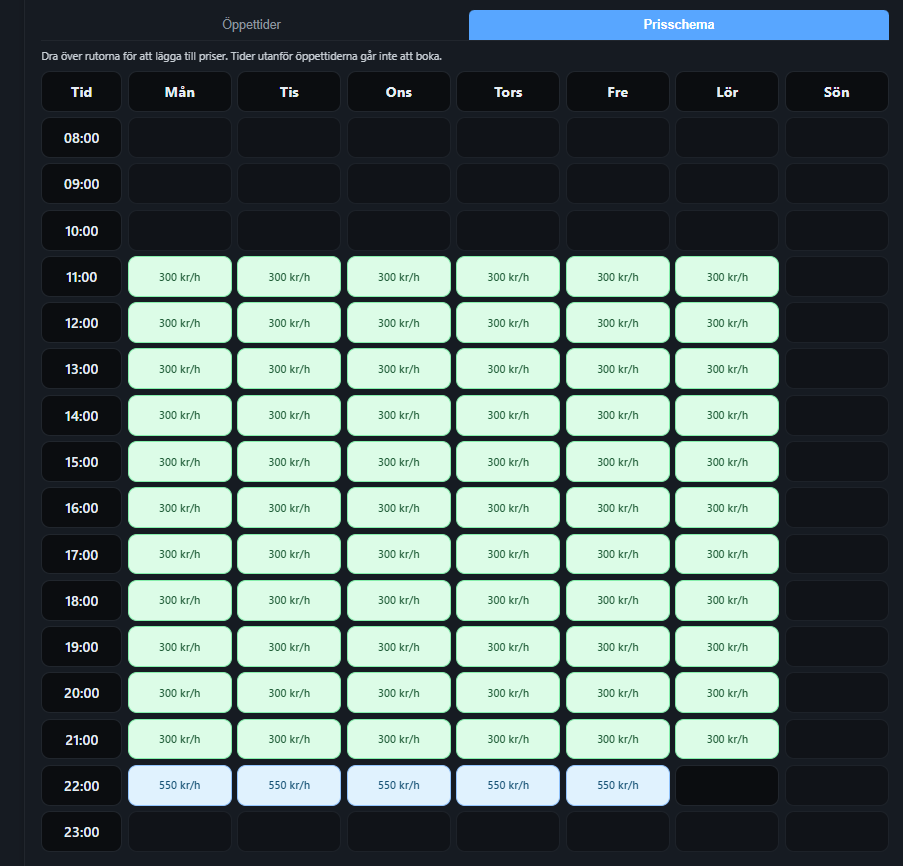Click the Sön column header
The width and height of the screenshot is (903, 866).
coord(837,92)
